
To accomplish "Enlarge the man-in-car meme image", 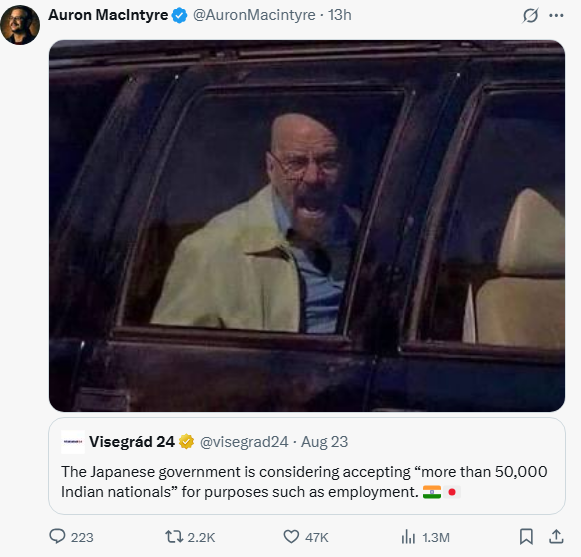I will [x=307, y=226].
